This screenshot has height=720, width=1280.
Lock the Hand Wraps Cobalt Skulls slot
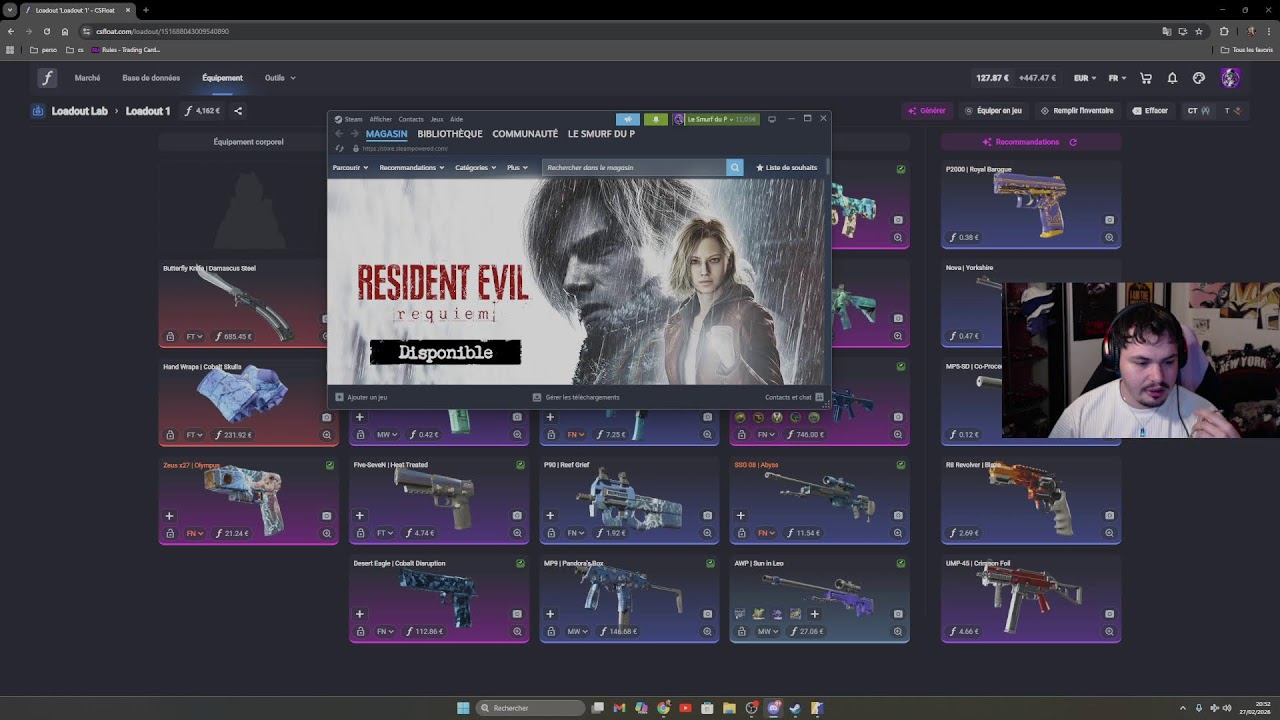[x=170, y=435]
